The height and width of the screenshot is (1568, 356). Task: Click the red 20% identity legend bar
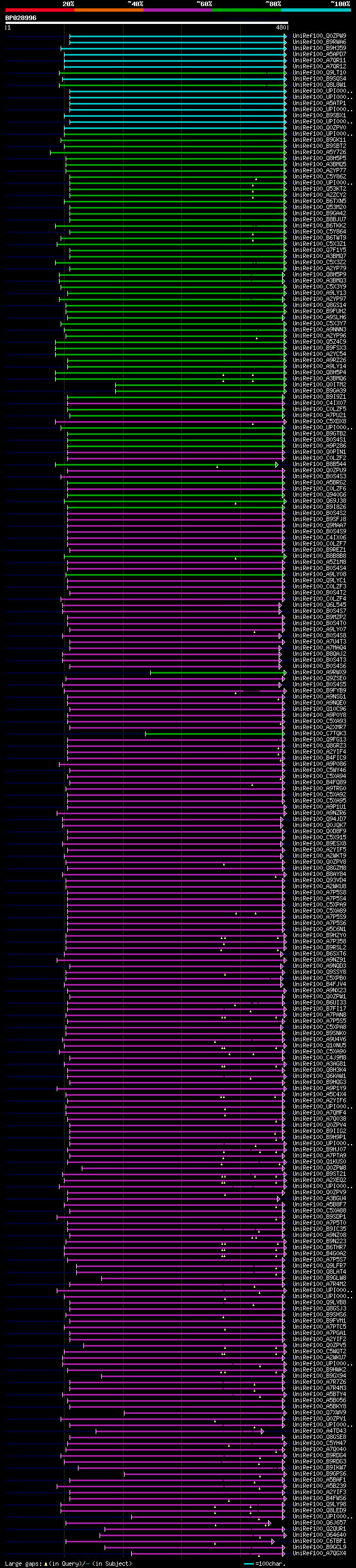tap(39, 10)
